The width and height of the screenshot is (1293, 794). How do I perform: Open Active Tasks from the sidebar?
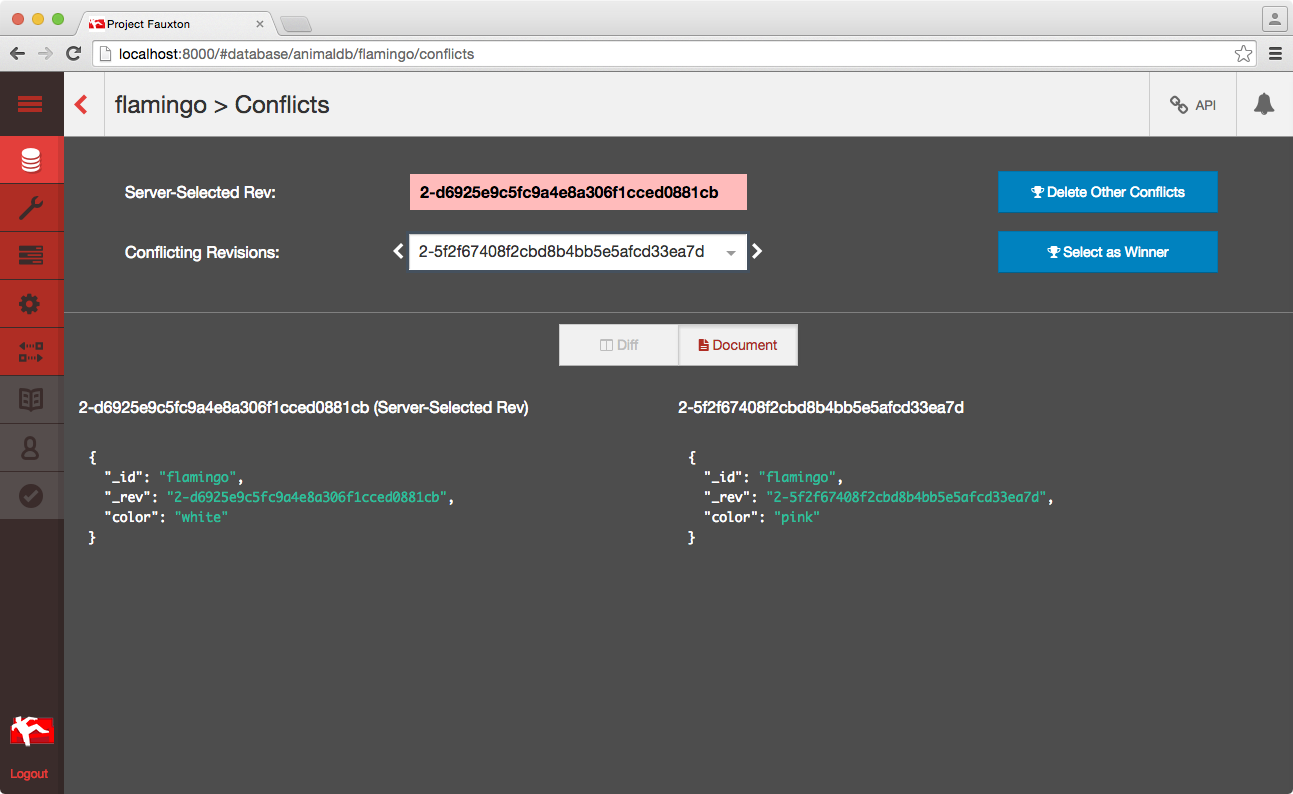tap(31, 256)
